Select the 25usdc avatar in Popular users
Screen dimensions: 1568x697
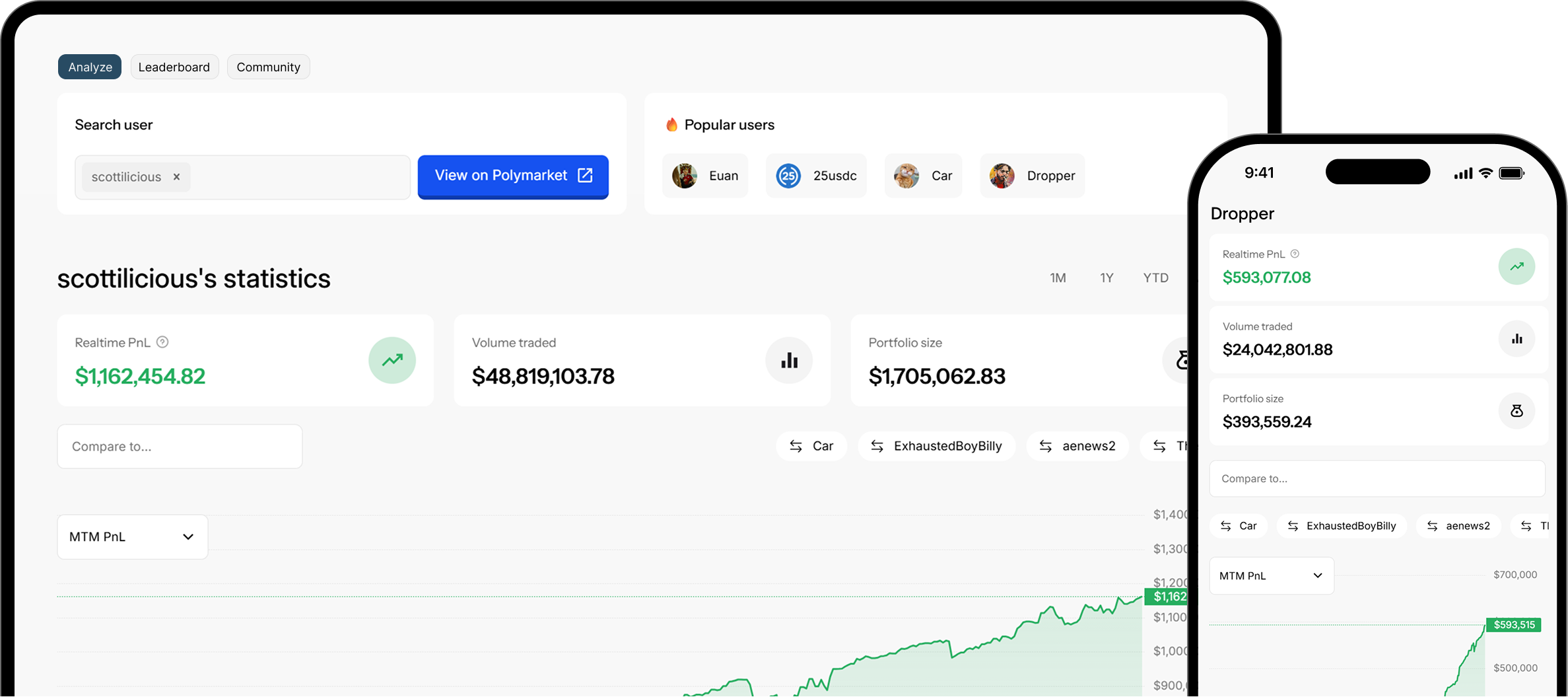787,175
